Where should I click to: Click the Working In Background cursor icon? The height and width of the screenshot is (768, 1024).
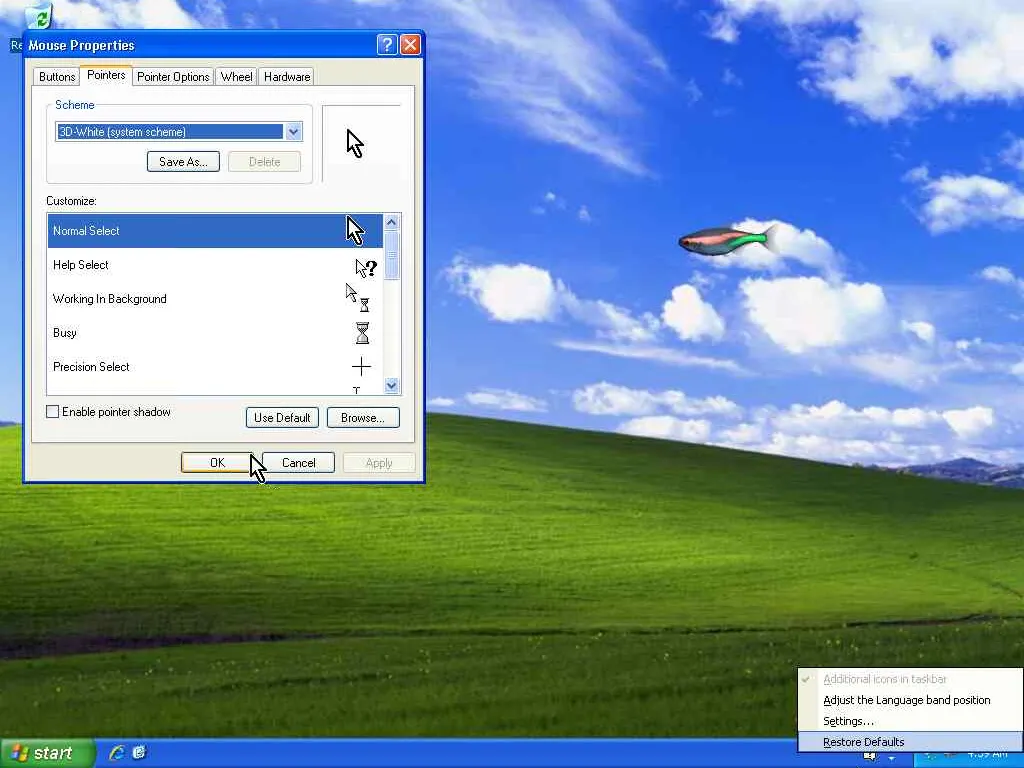click(358, 297)
